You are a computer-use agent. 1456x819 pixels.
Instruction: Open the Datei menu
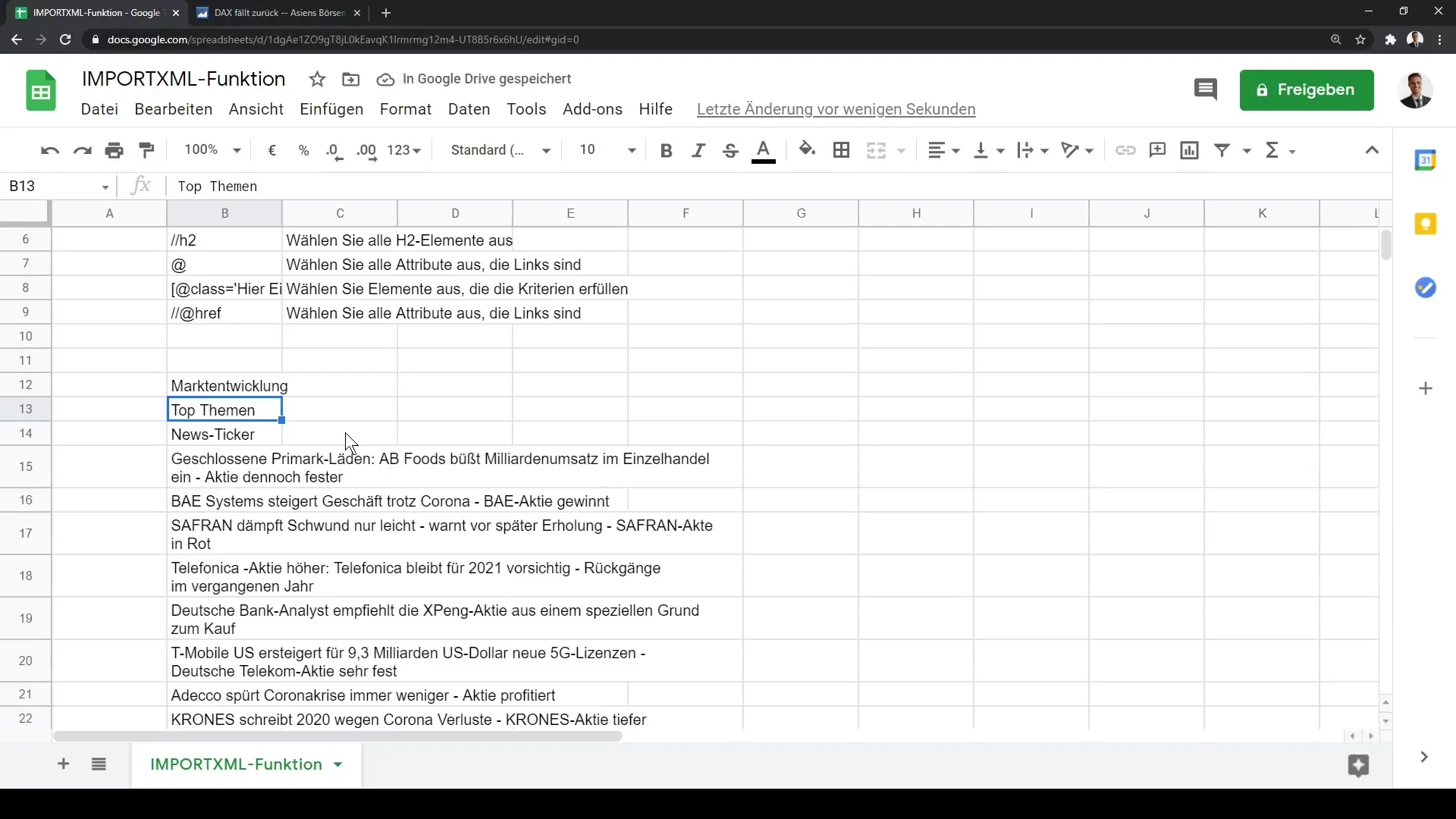[x=99, y=109]
